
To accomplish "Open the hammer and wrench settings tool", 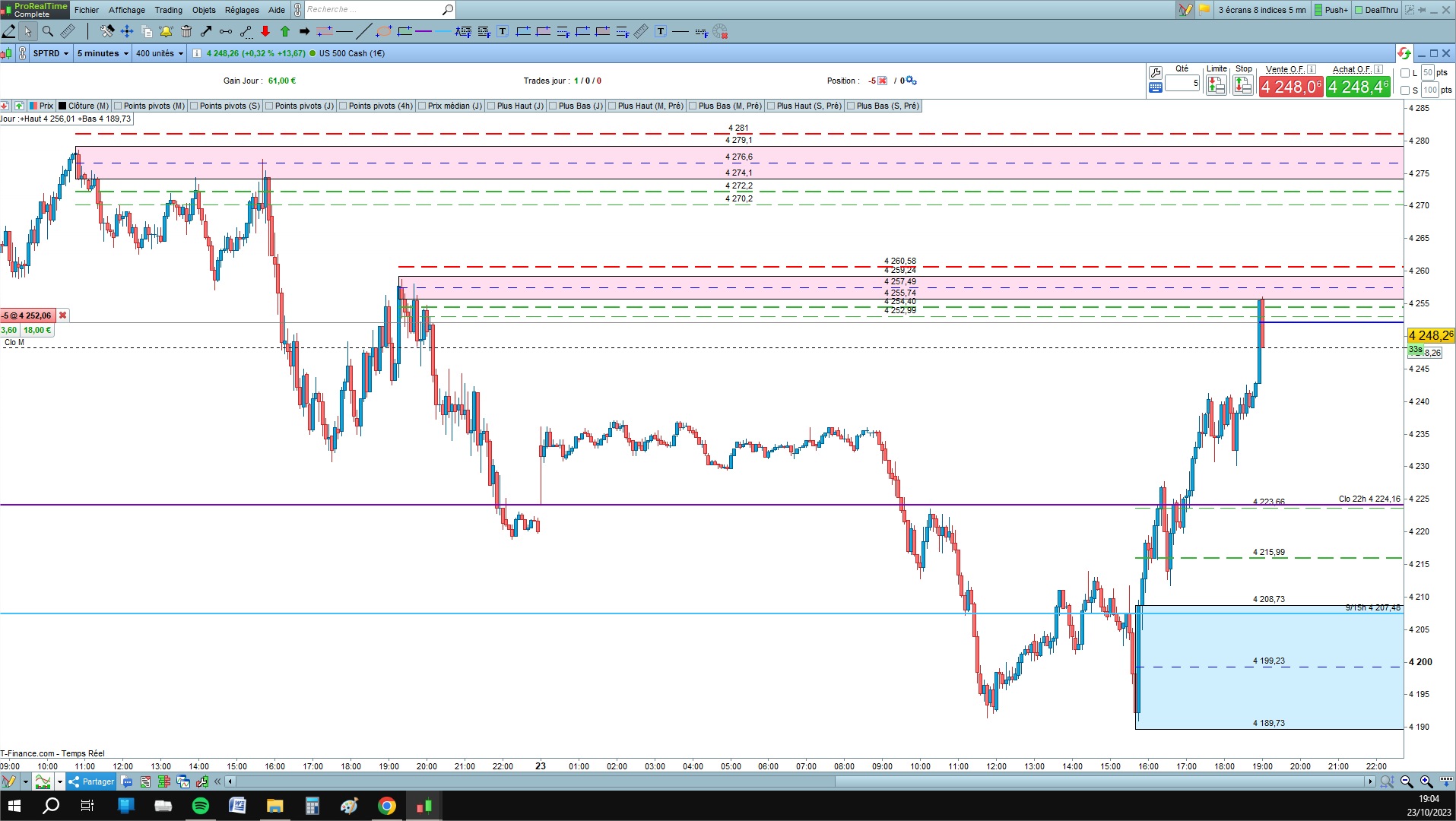I will [x=107, y=31].
